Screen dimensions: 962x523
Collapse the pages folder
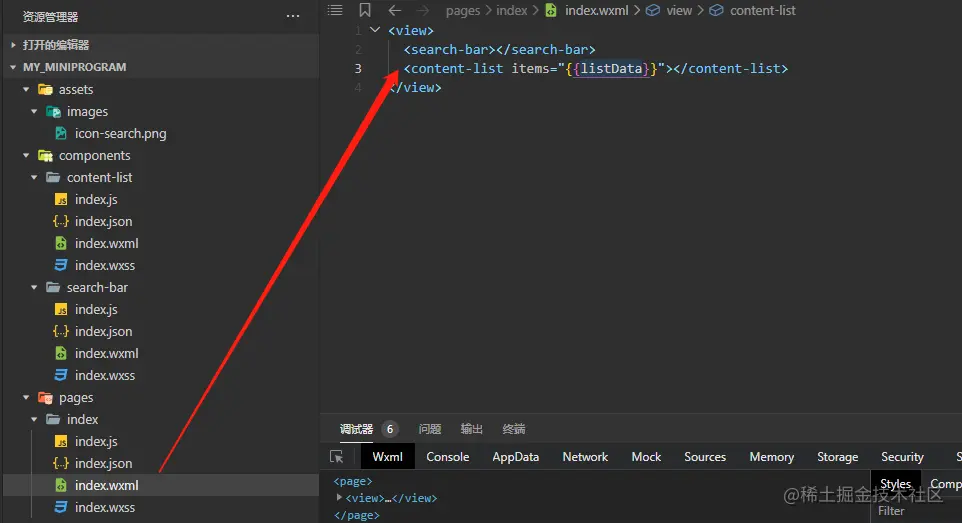pos(26,398)
